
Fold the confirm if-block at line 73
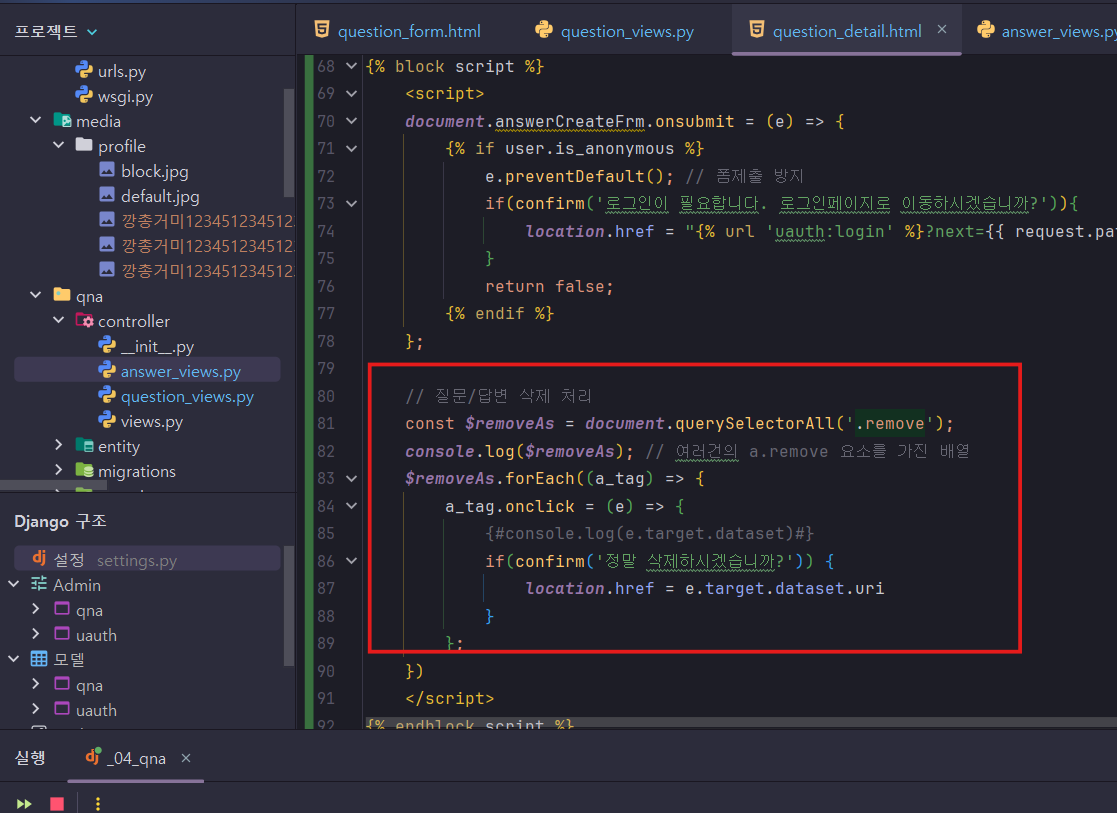(351, 204)
